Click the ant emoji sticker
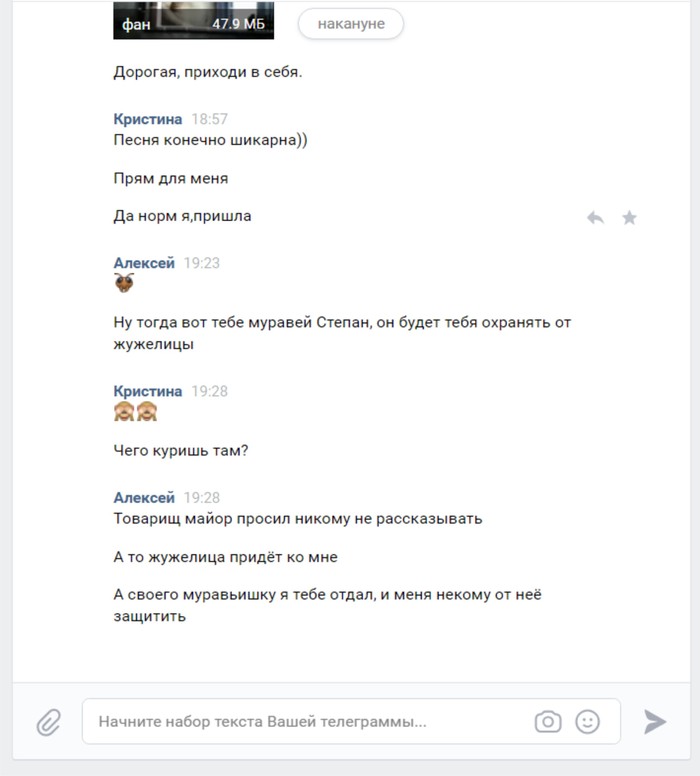The width and height of the screenshot is (700, 776). point(124,283)
